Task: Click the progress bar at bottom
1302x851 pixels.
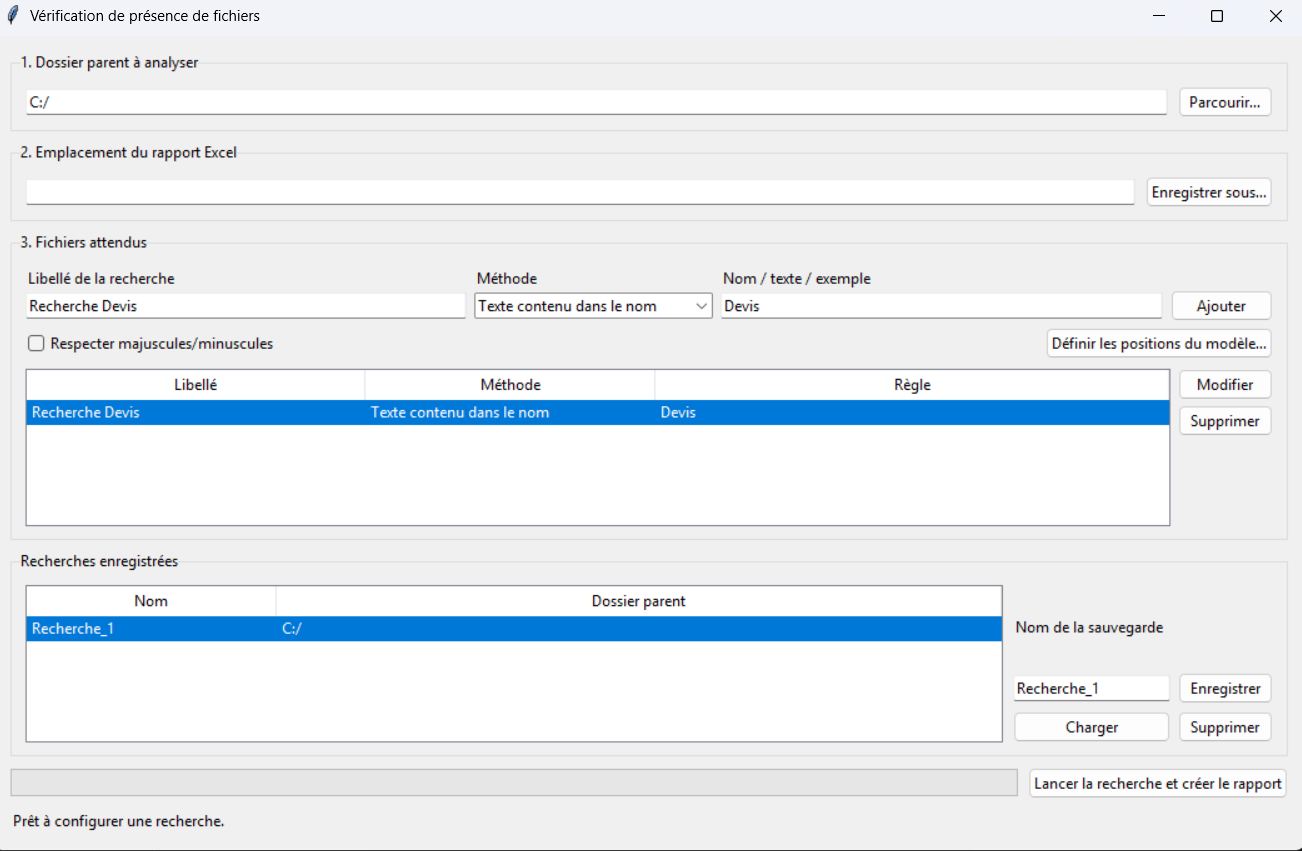Action: 514,783
